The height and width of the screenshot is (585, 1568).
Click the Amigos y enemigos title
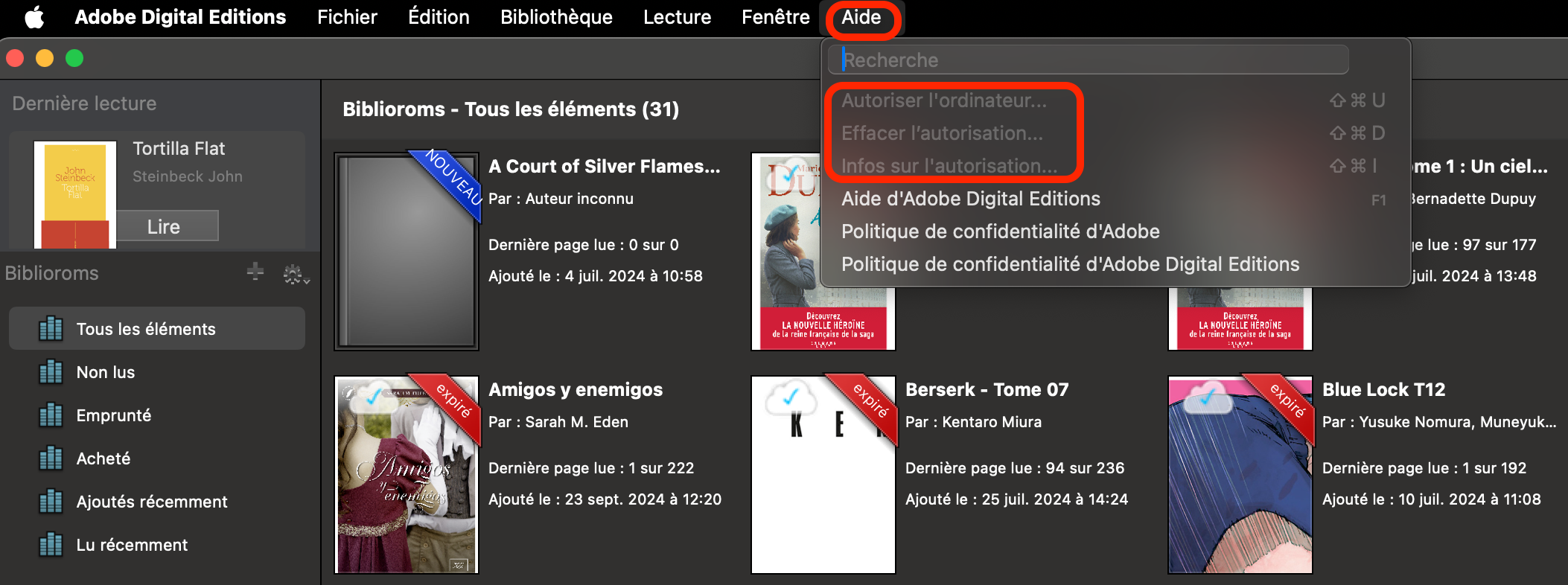click(576, 390)
